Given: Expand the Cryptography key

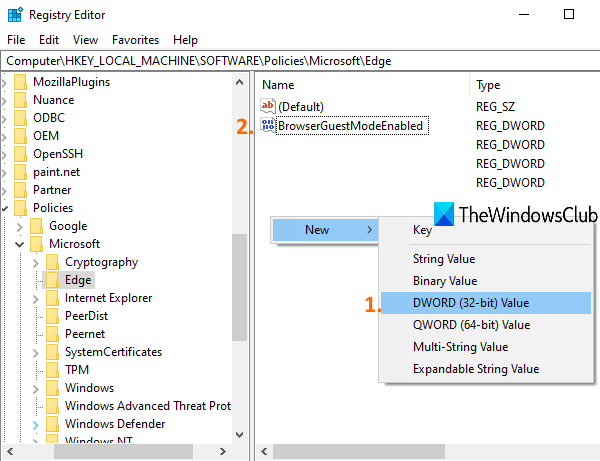Looking at the screenshot, I should pos(36,263).
